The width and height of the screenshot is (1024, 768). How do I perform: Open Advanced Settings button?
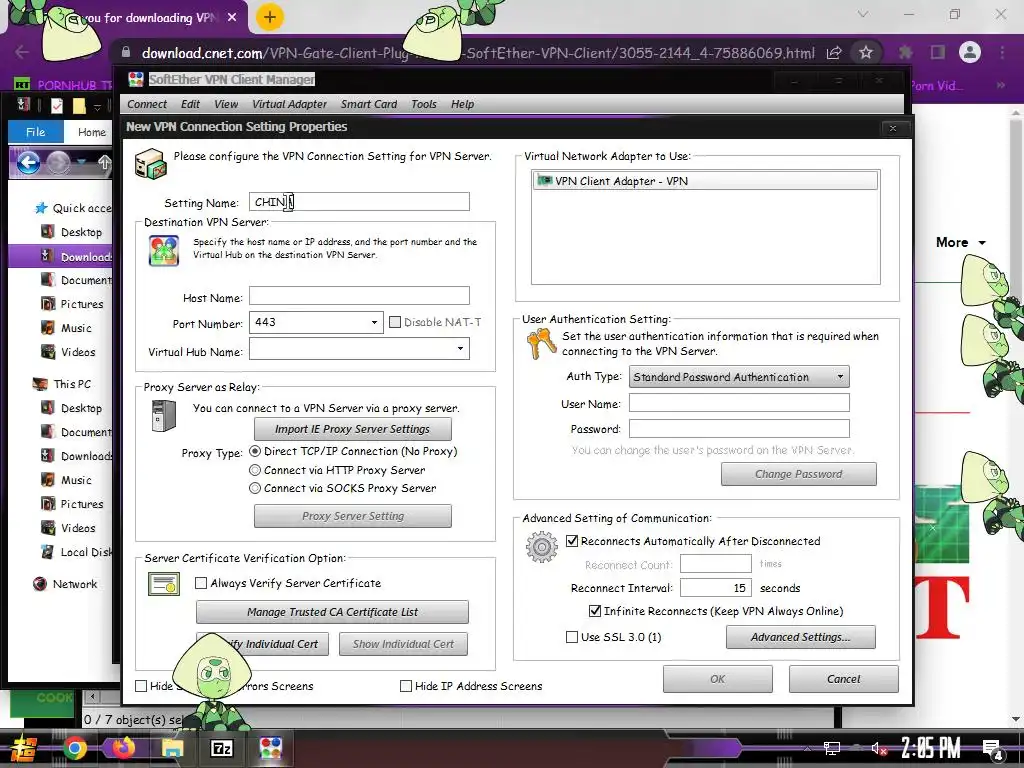pos(801,637)
